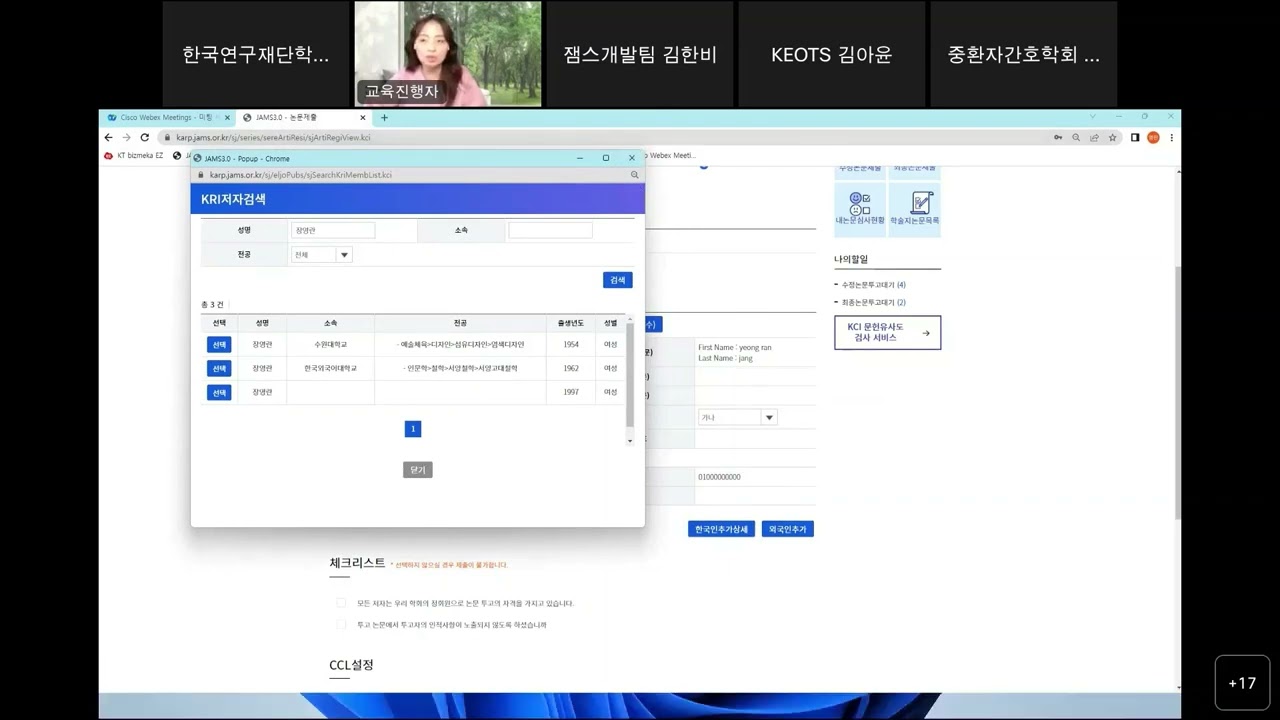Click the 소속 affiliation input field
This screenshot has height=720, width=1280.
coord(550,230)
